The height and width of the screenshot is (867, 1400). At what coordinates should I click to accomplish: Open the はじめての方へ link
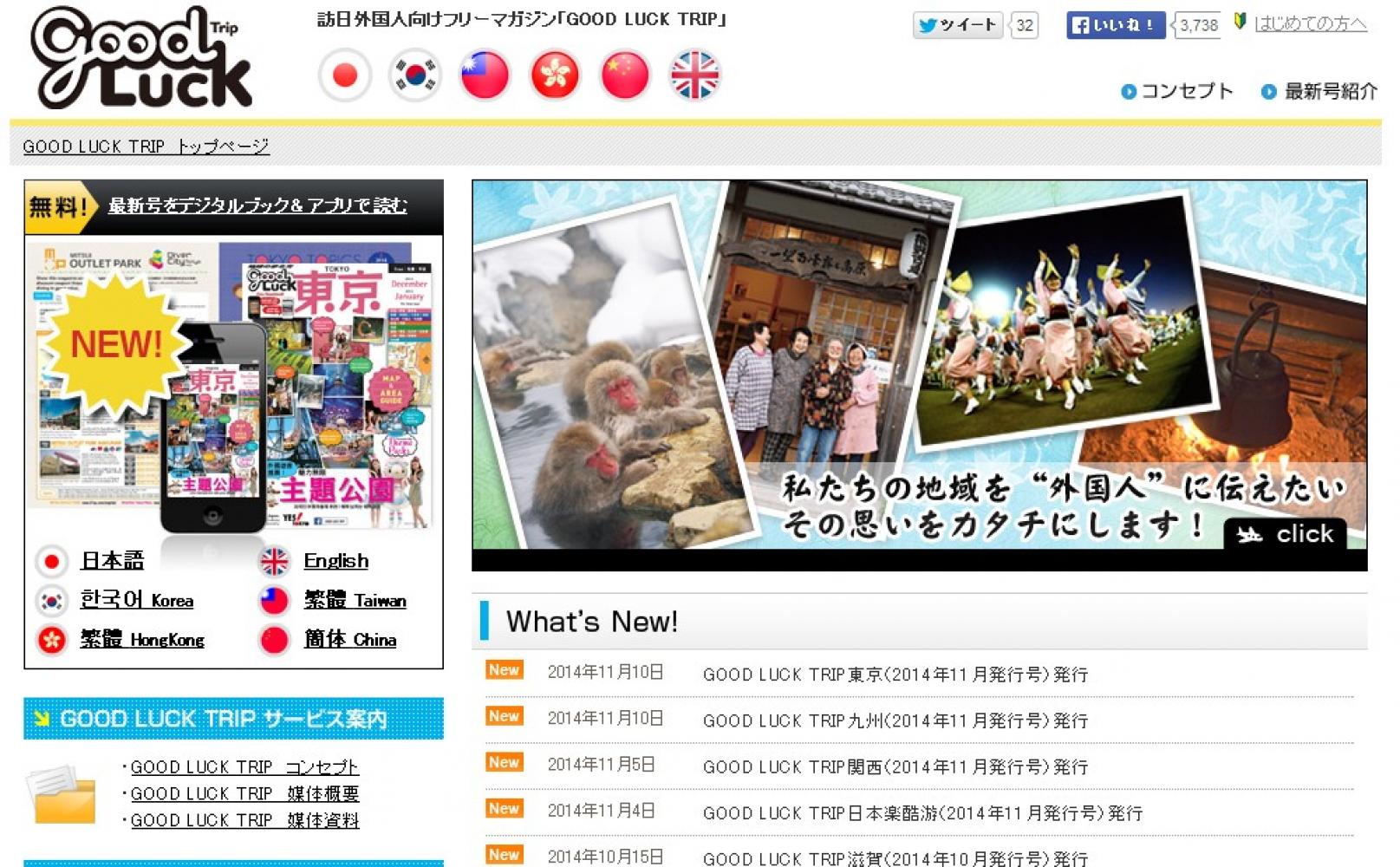[x=1310, y=24]
